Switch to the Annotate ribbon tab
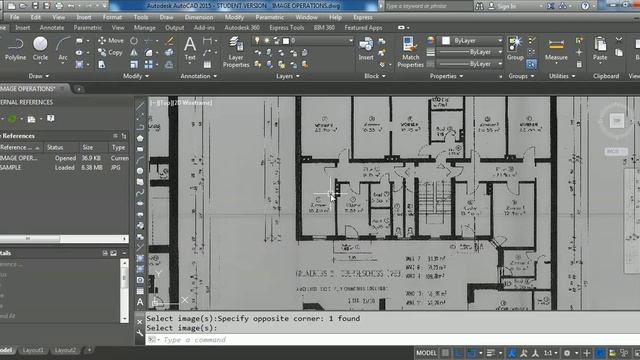640x360 pixels. coord(52,28)
